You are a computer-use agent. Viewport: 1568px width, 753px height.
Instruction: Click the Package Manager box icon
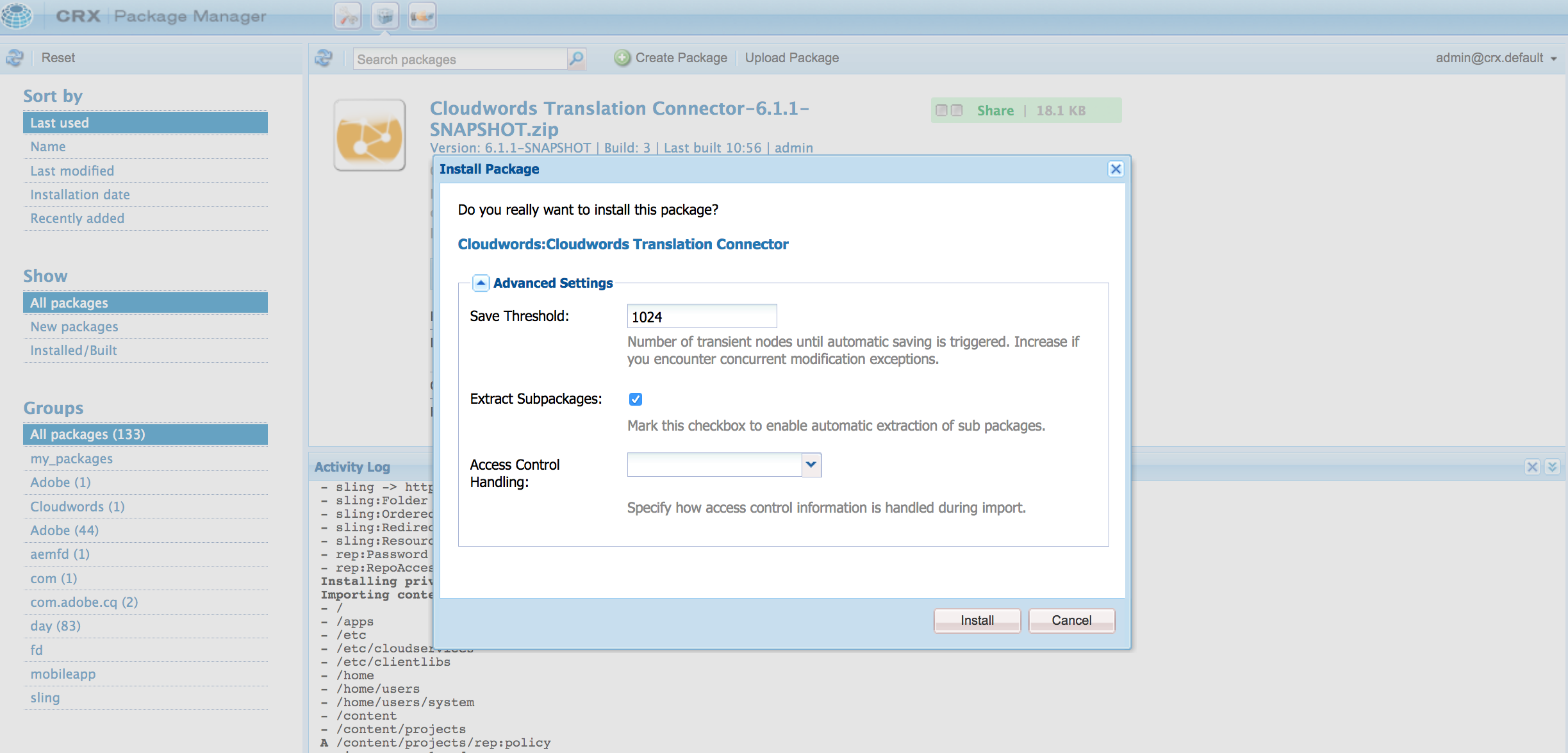pos(384,16)
